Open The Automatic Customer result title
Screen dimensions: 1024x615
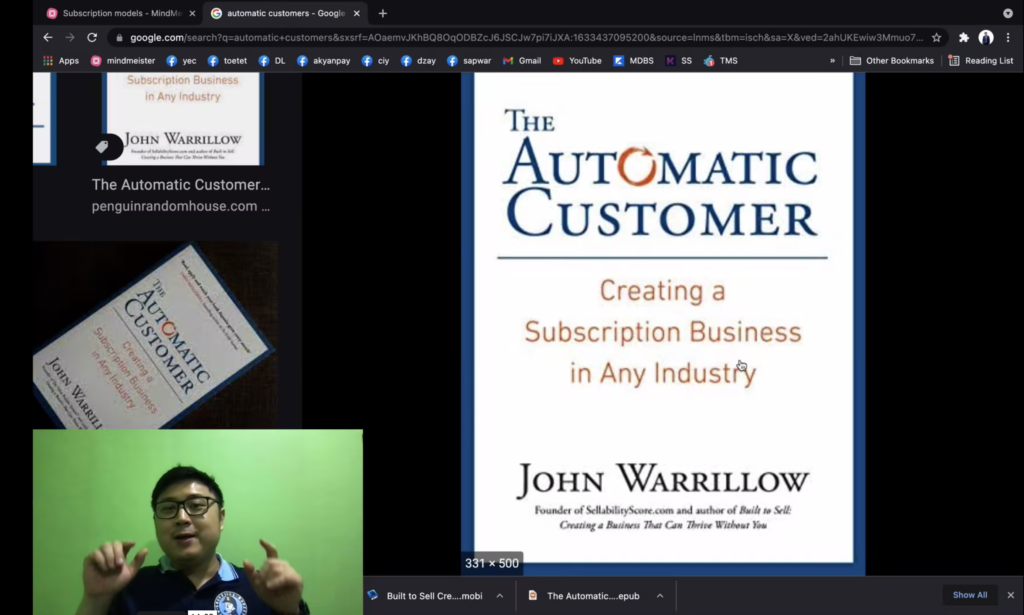[x=181, y=185]
